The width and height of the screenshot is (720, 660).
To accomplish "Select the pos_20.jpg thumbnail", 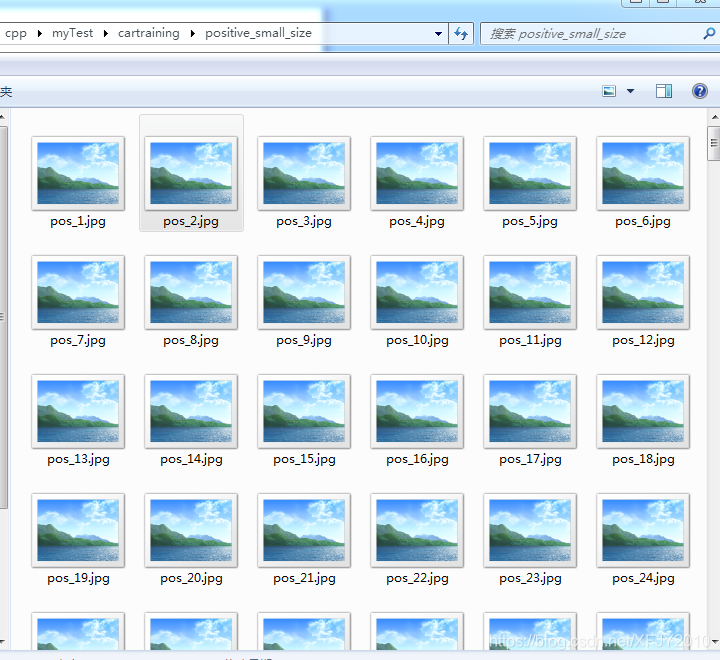I will click(x=191, y=530).
